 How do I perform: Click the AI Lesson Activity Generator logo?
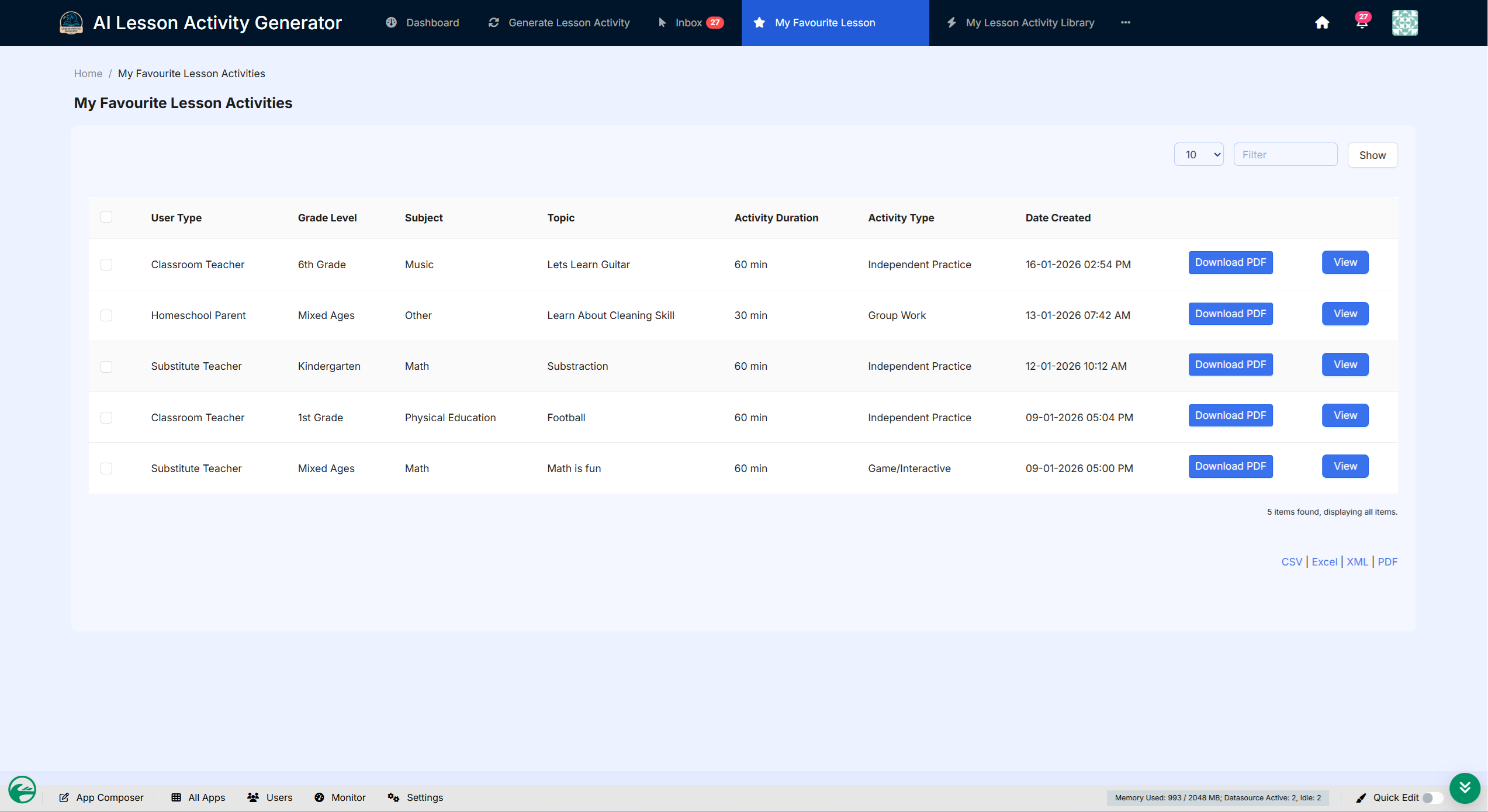[x=71, y=23]
